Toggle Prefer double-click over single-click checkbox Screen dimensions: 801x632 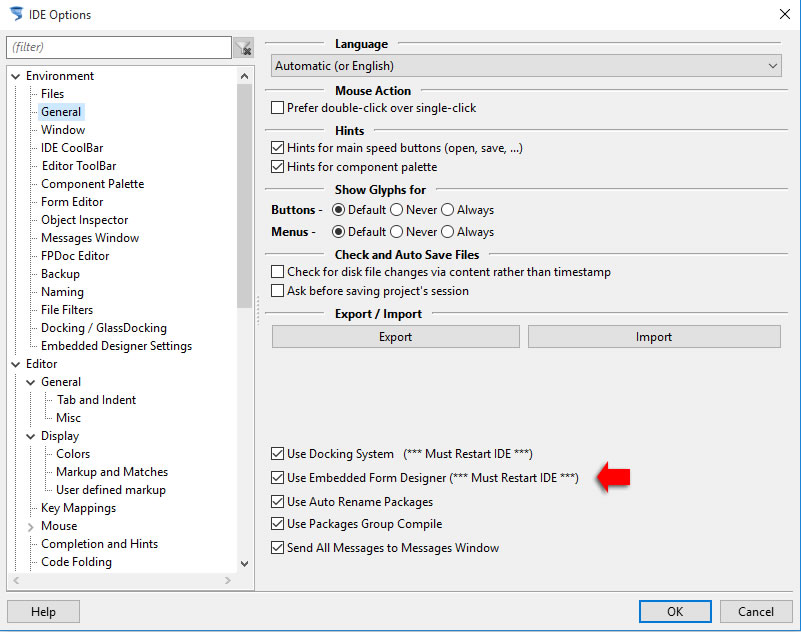click(277, 108)
